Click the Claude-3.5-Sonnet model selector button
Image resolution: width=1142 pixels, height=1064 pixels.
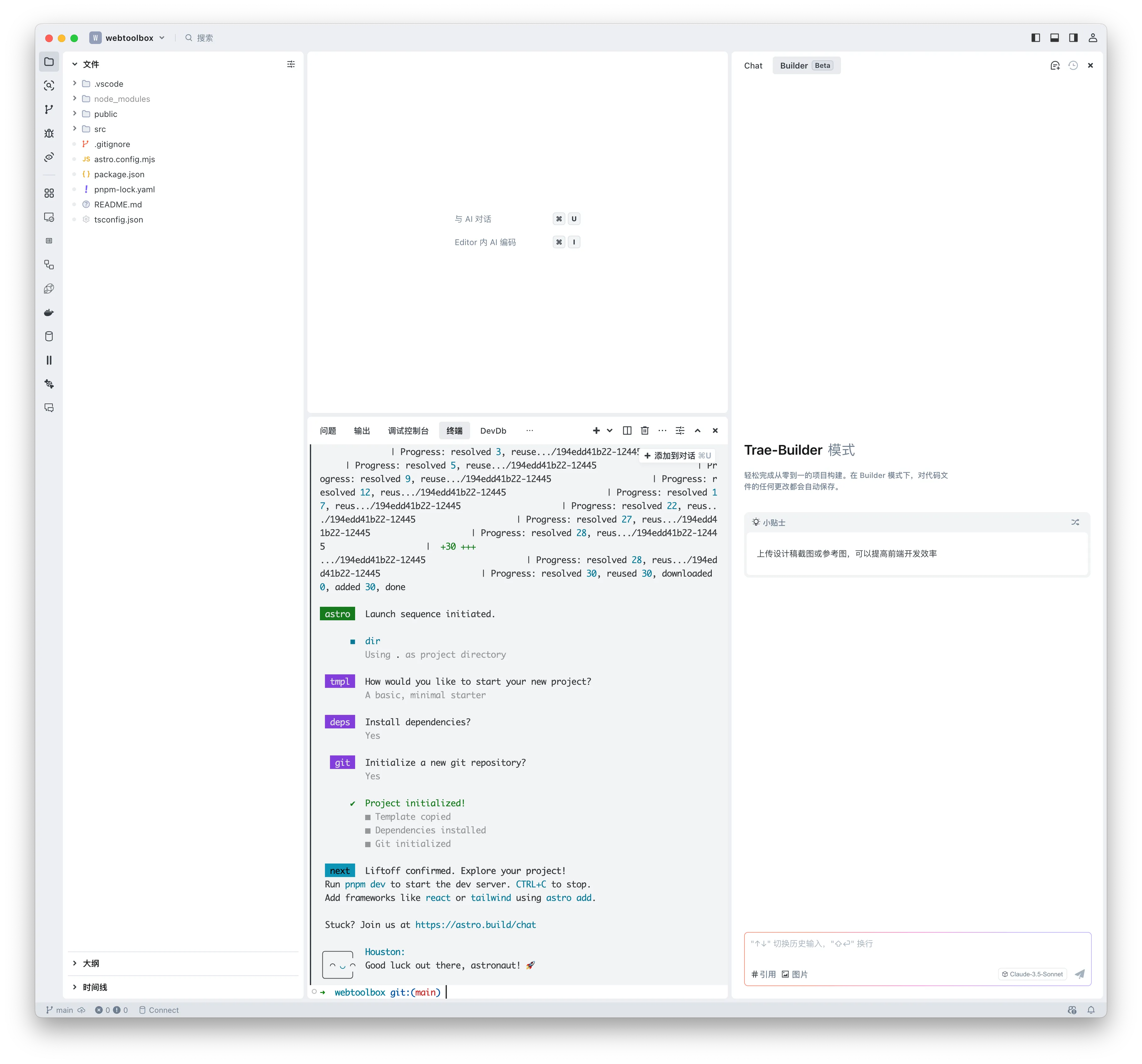(x=1032, y=974)
